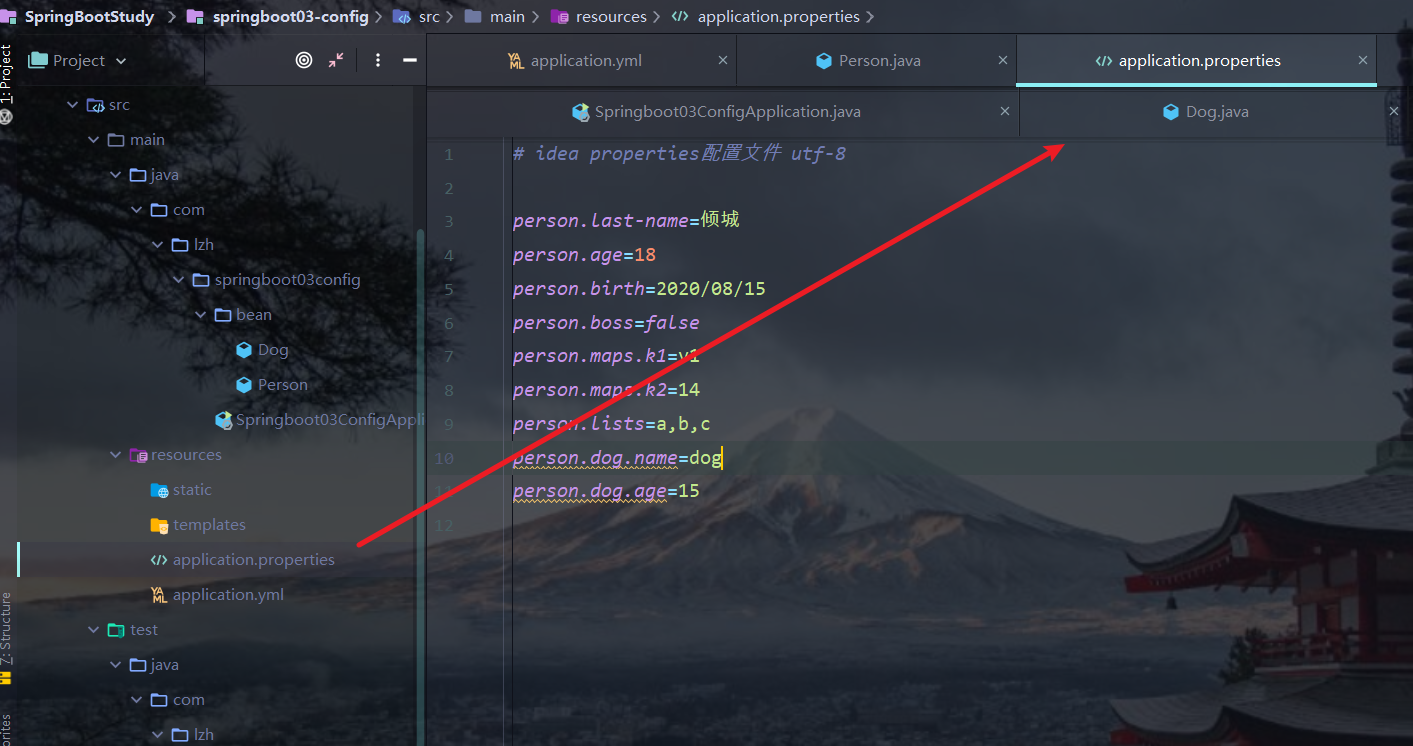Collapse all project tree nodes icon
This screenshot has width=1413, height=746.
(x=336, y=60)
